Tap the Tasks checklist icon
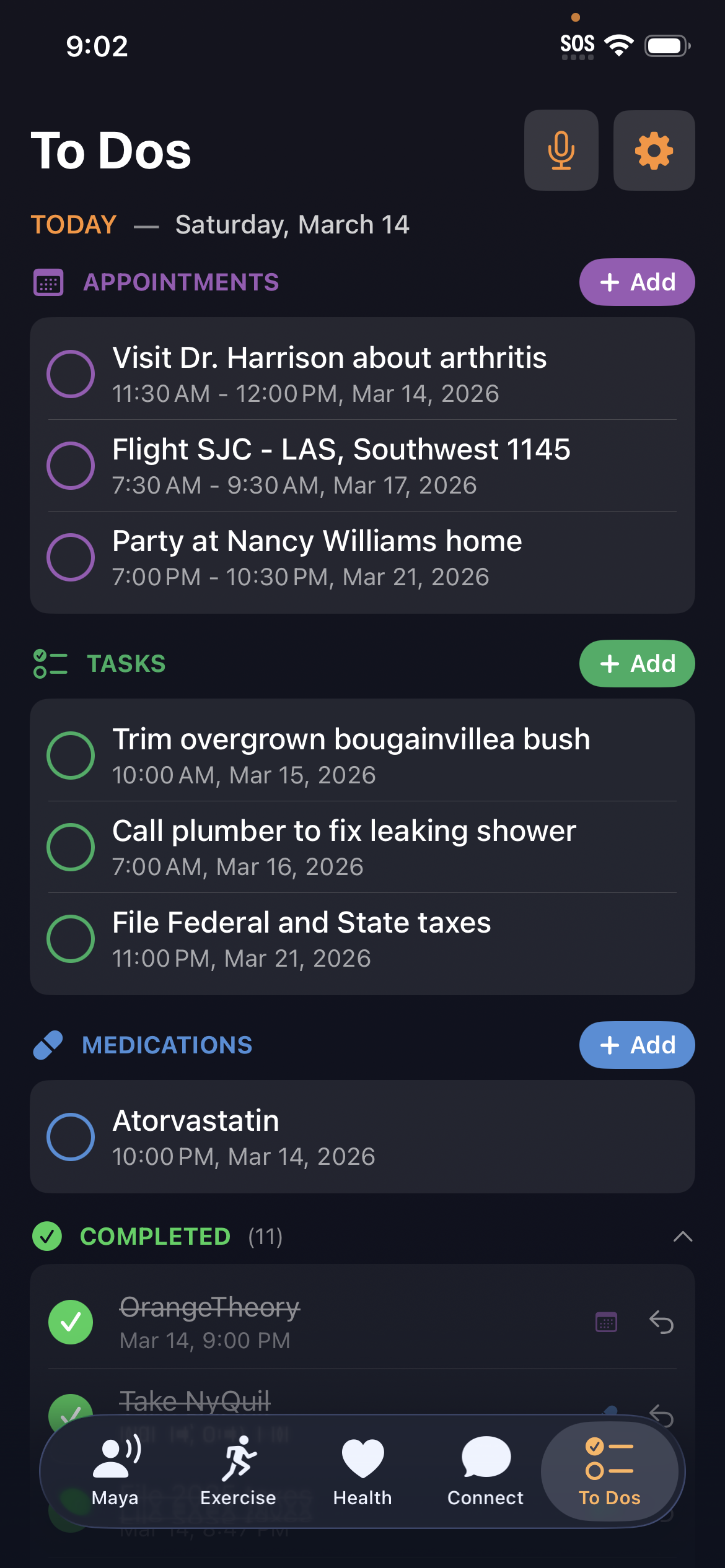Image resolution: width=725 pixels, height=1568 pixels. (x=50, y=664)
